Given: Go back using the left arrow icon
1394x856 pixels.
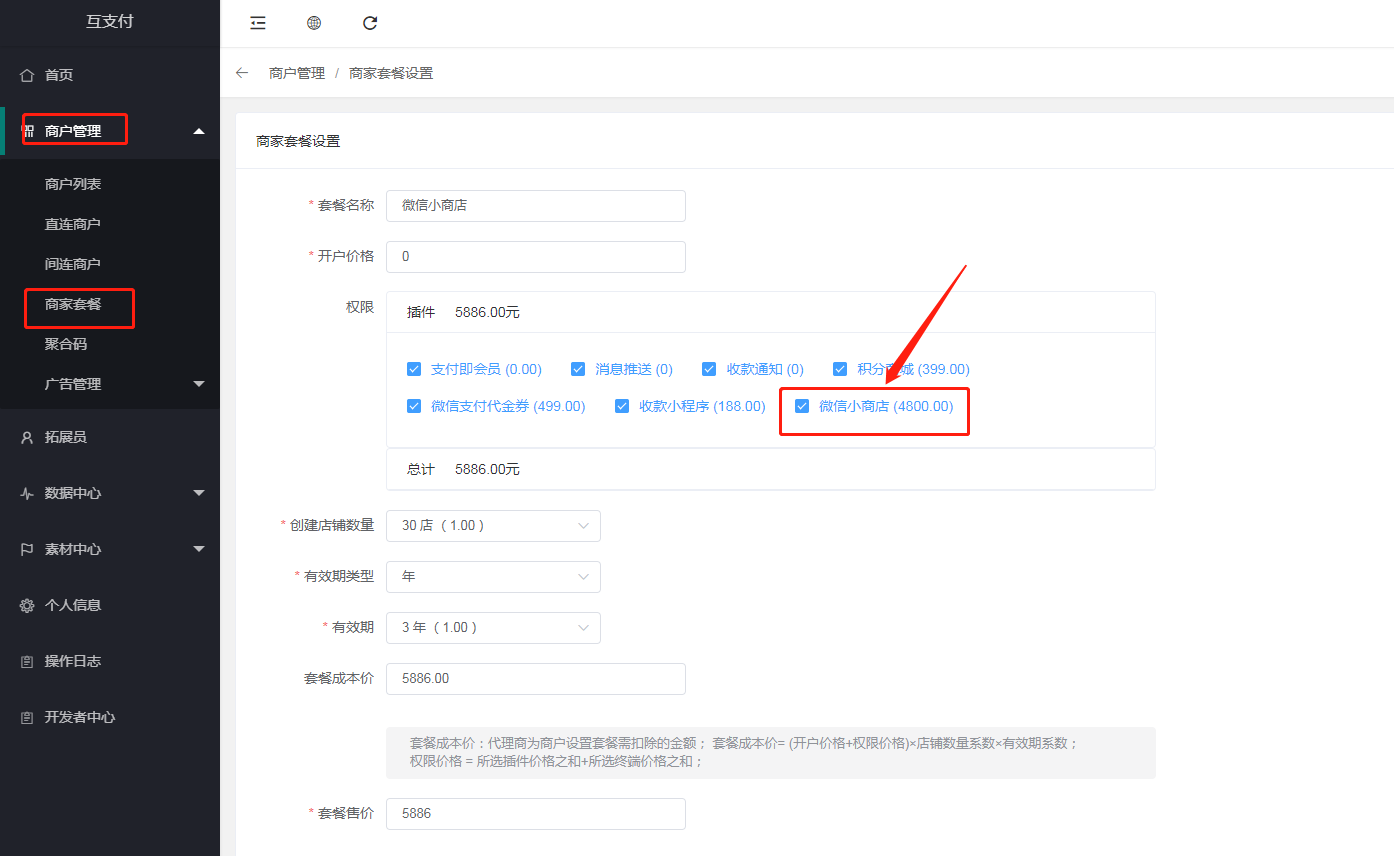Looking at the screenshot, I should point(242,73).
